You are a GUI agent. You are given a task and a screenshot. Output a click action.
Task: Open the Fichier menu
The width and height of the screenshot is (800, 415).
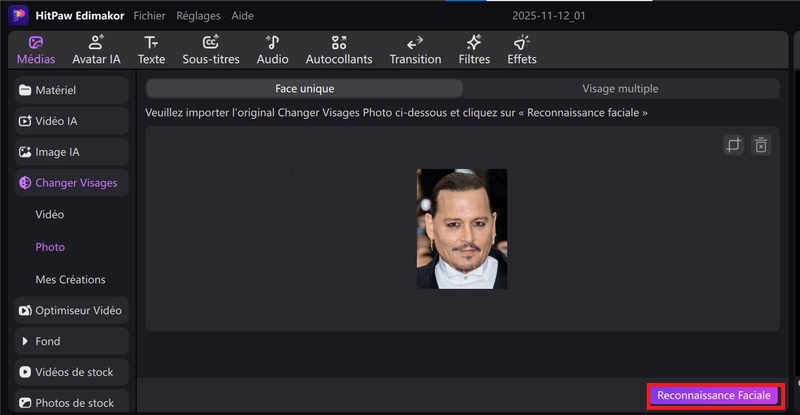tap(149, 16)
